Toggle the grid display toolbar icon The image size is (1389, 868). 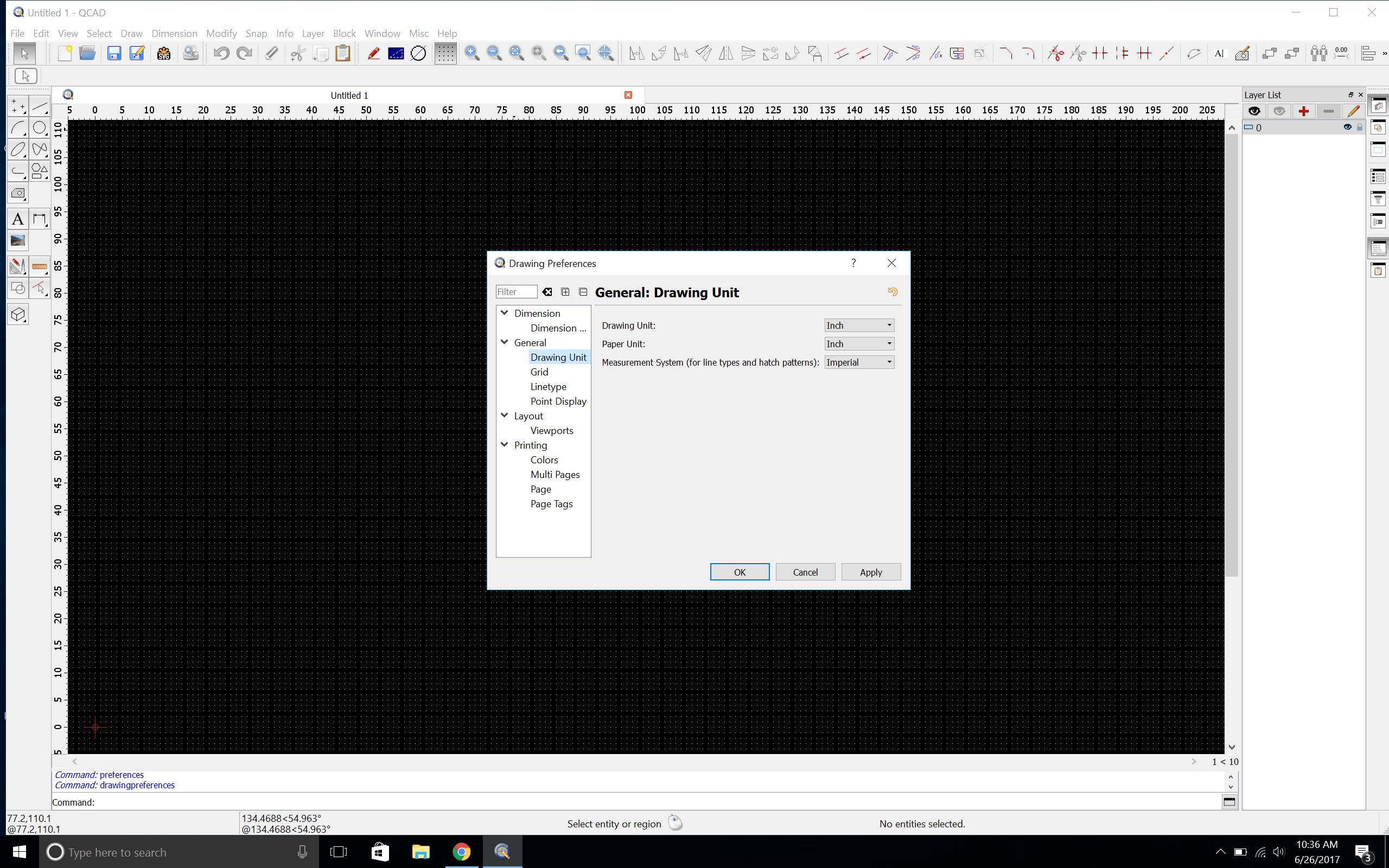click(x=445, y=53)
